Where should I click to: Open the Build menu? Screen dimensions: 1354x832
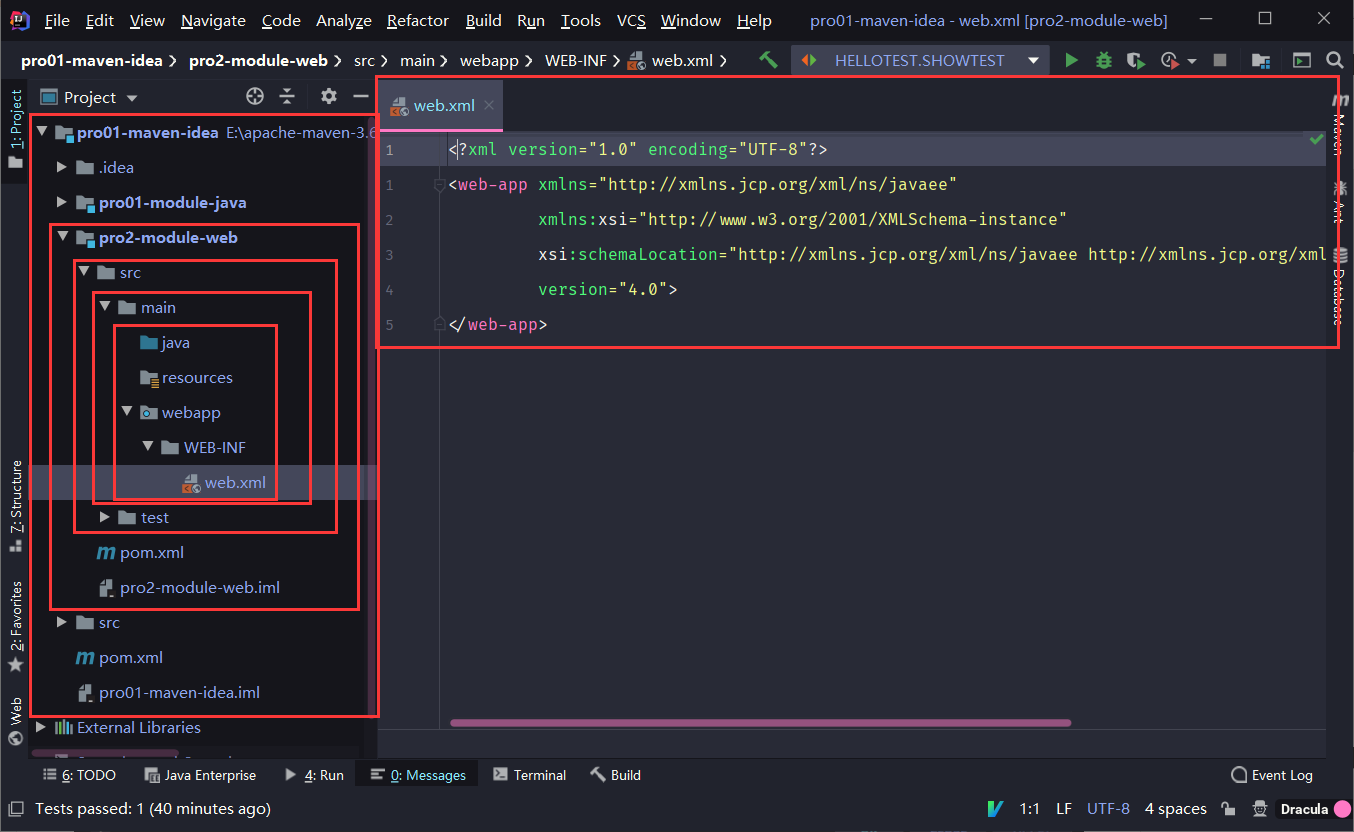pyautogui.click(x=484, y=20)
